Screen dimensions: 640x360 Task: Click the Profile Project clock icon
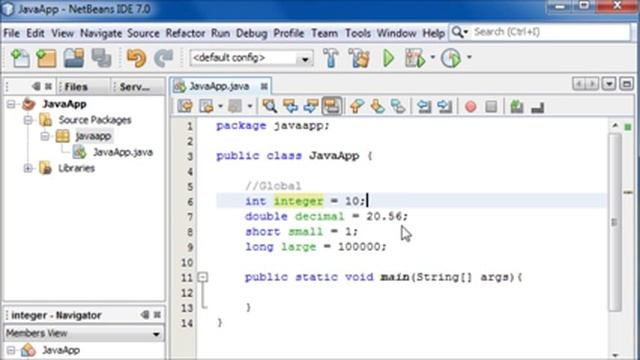tap(451, 58)
